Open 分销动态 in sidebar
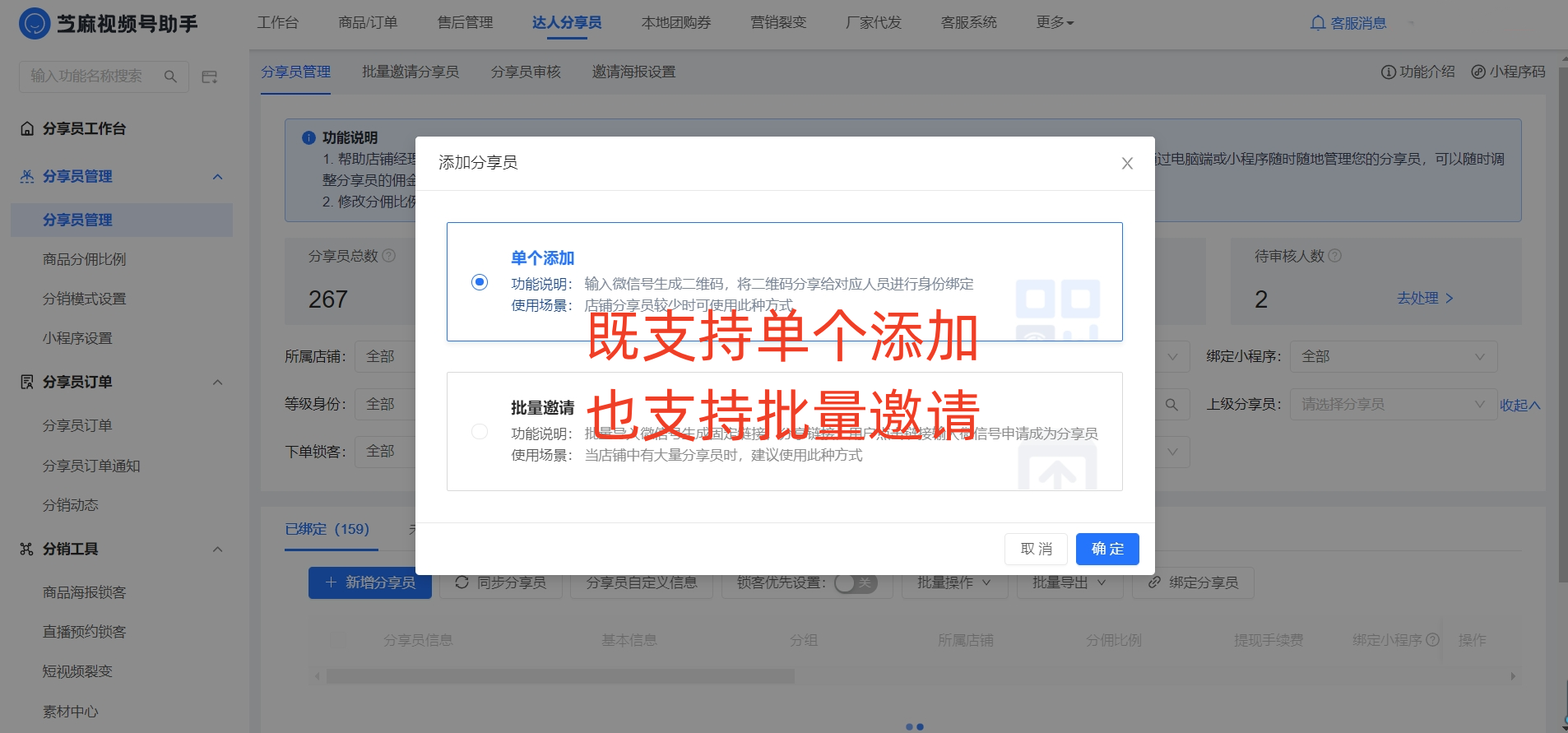This screenshot has width=1568, height=733. pyautogui.click(x=71, y=506)
